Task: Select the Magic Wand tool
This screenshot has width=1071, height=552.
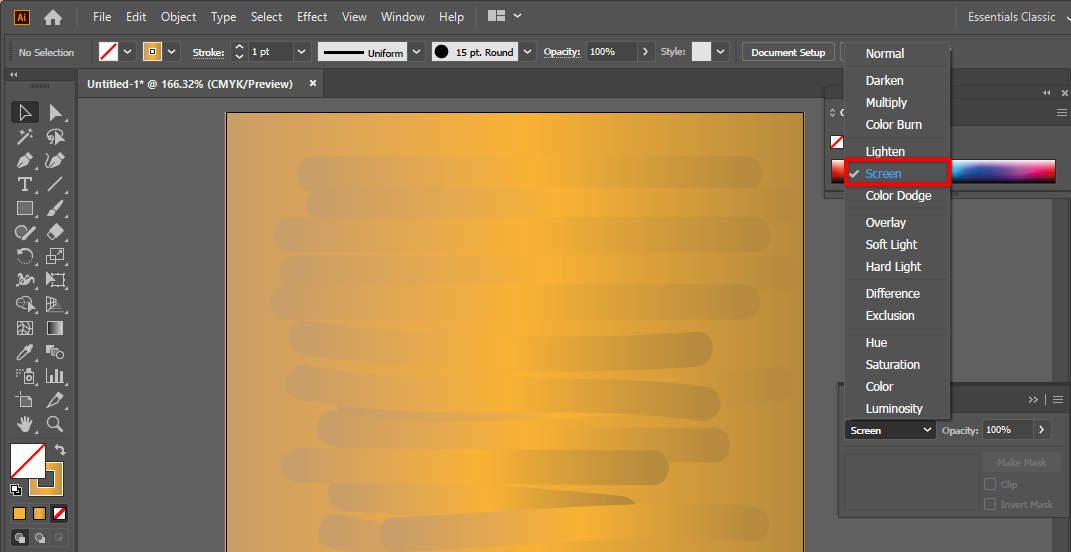Action: click(25, 136)
